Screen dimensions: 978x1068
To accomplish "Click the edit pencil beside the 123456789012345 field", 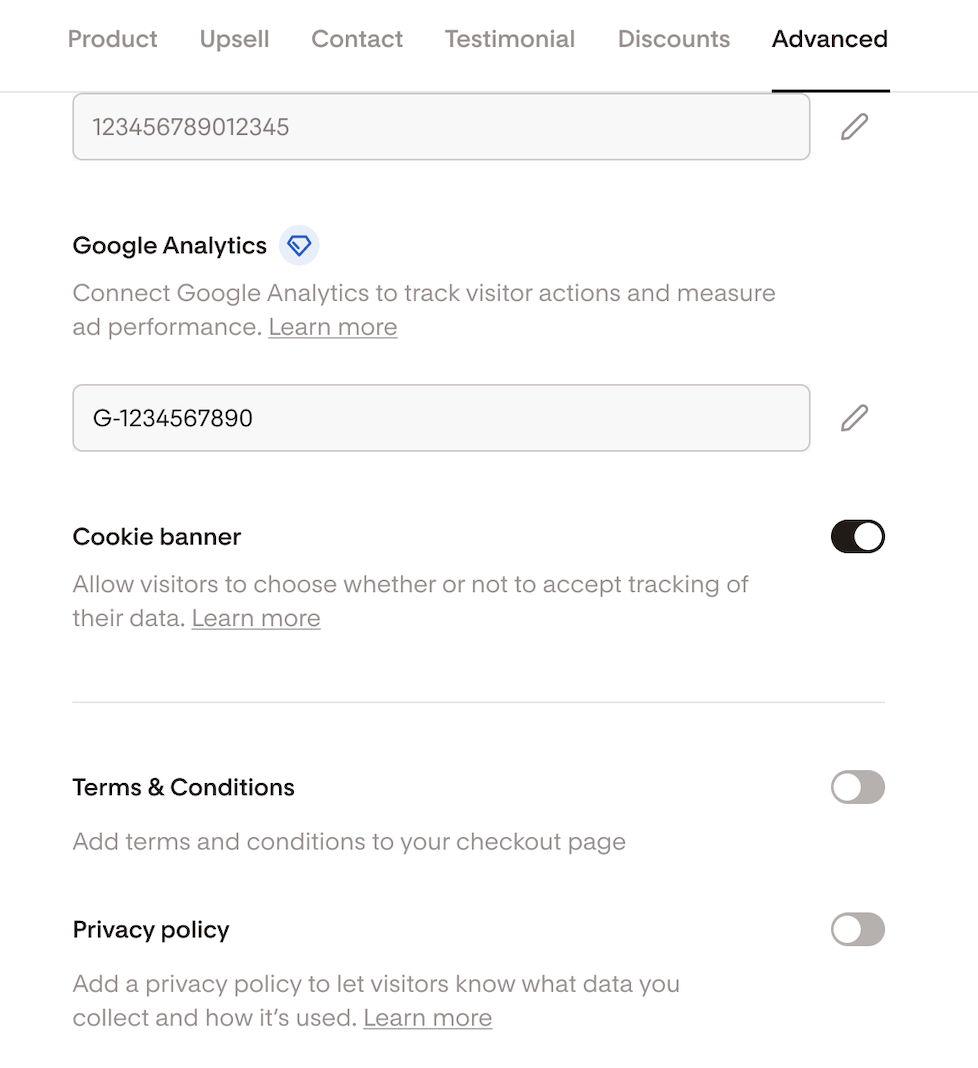I will pos(854,127).
